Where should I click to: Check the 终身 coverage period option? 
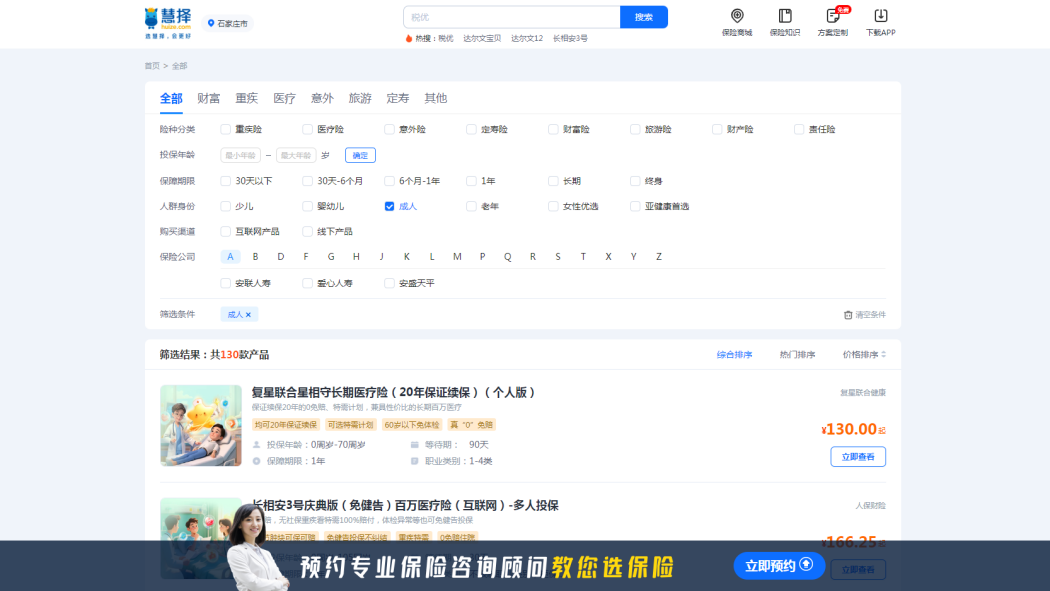tap(635, 181)
